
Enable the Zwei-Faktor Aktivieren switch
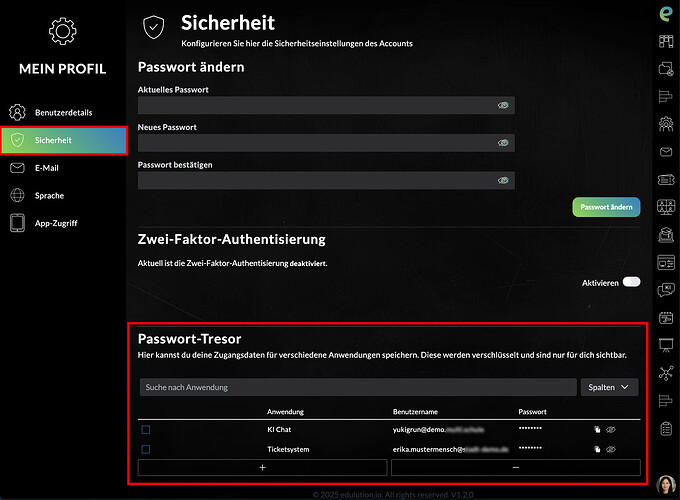631,282
